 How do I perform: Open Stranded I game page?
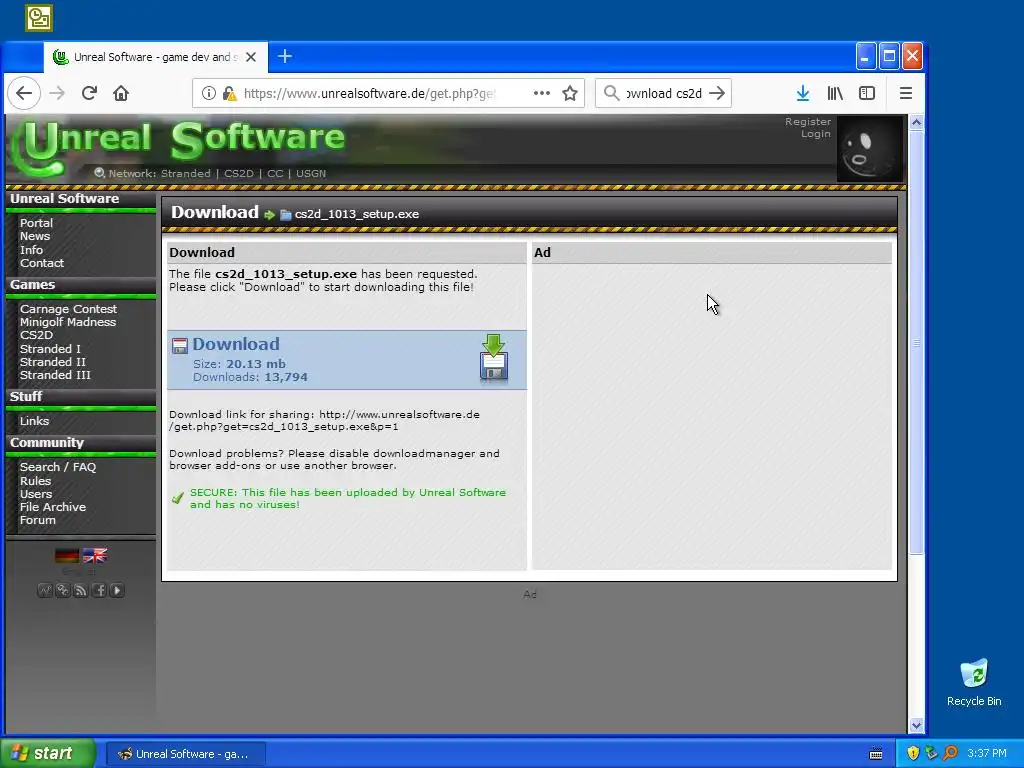click(x=50, y=349)
